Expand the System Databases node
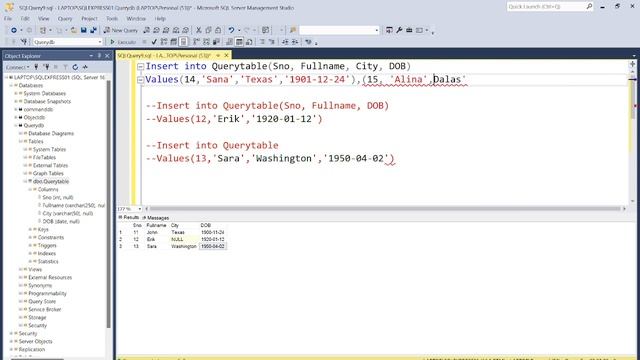 (16, 93)
